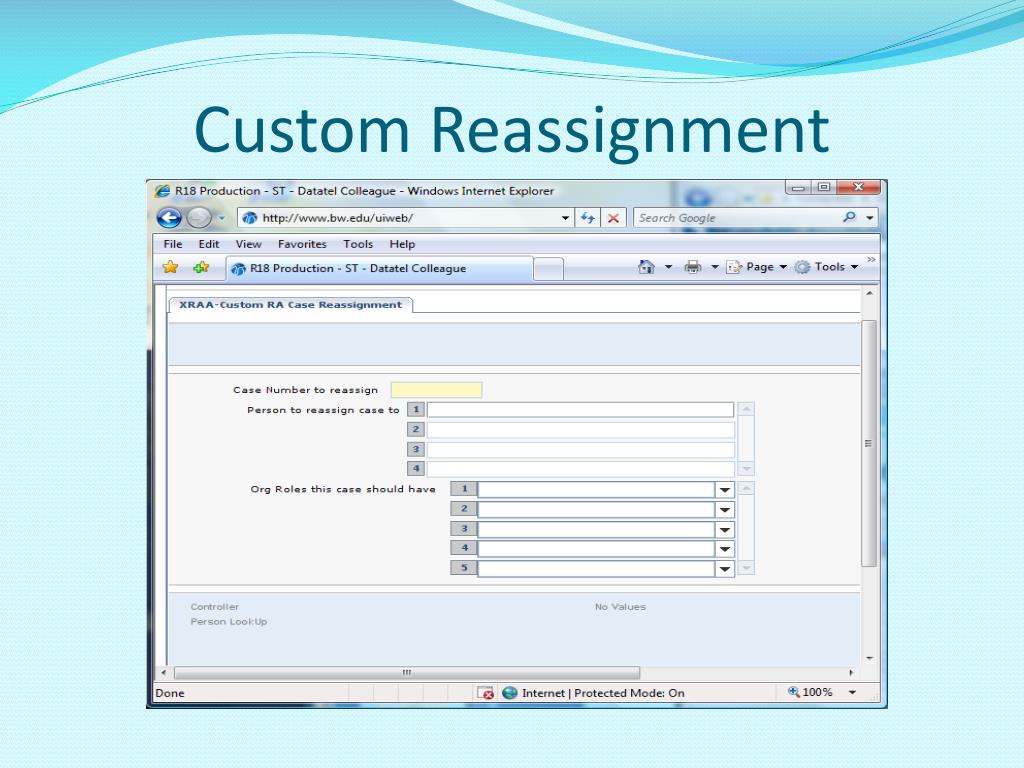Expand the address bar URL history dropdown

pos(566,218)
